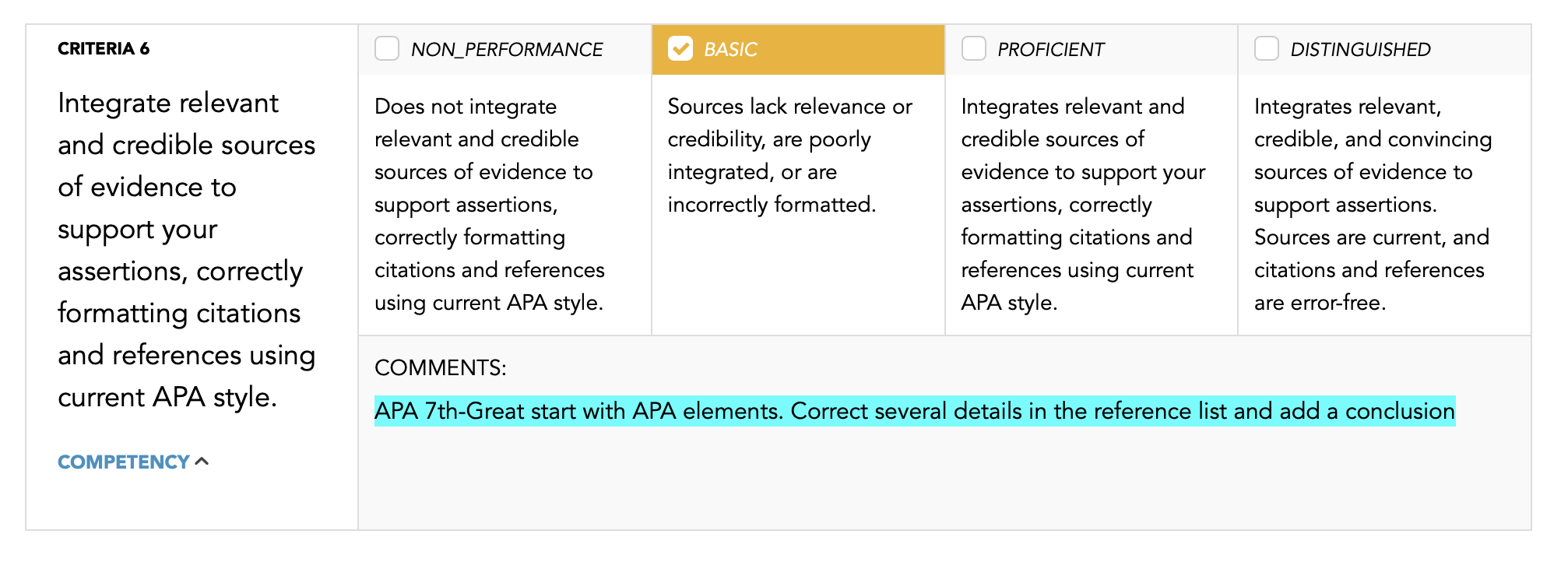Select the Basic level description cell
This screenshot has width=1568, height=562.
pos(798,205)
